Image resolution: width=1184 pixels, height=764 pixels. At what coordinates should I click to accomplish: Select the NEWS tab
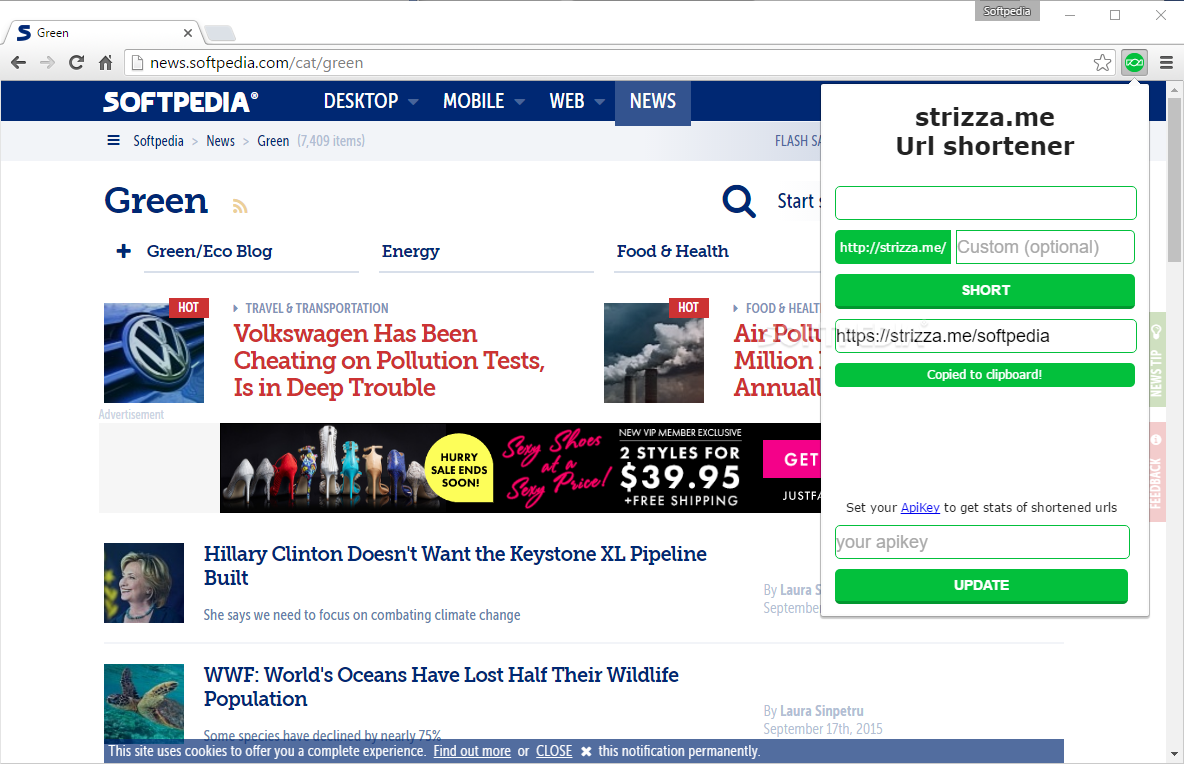652,101
